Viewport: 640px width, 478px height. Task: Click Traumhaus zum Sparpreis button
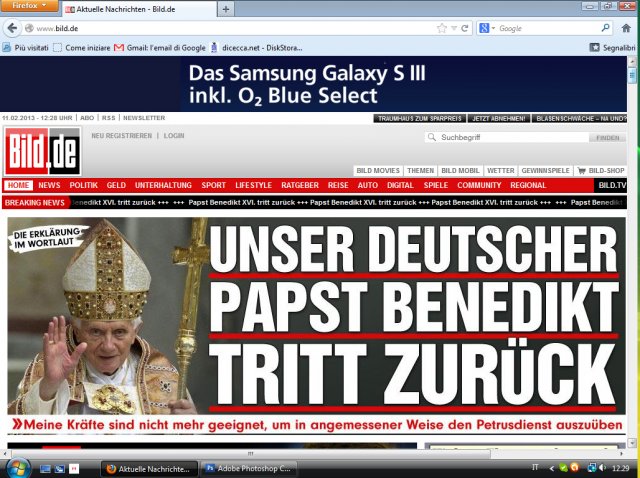(420, 118)
